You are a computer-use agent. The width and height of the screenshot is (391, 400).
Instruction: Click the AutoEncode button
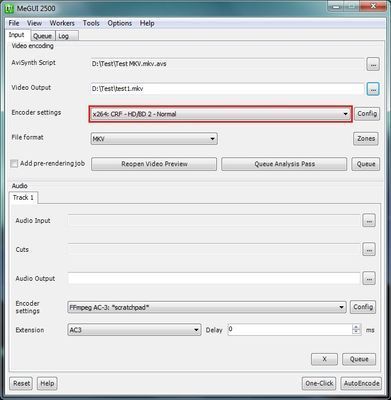point(361,383)
